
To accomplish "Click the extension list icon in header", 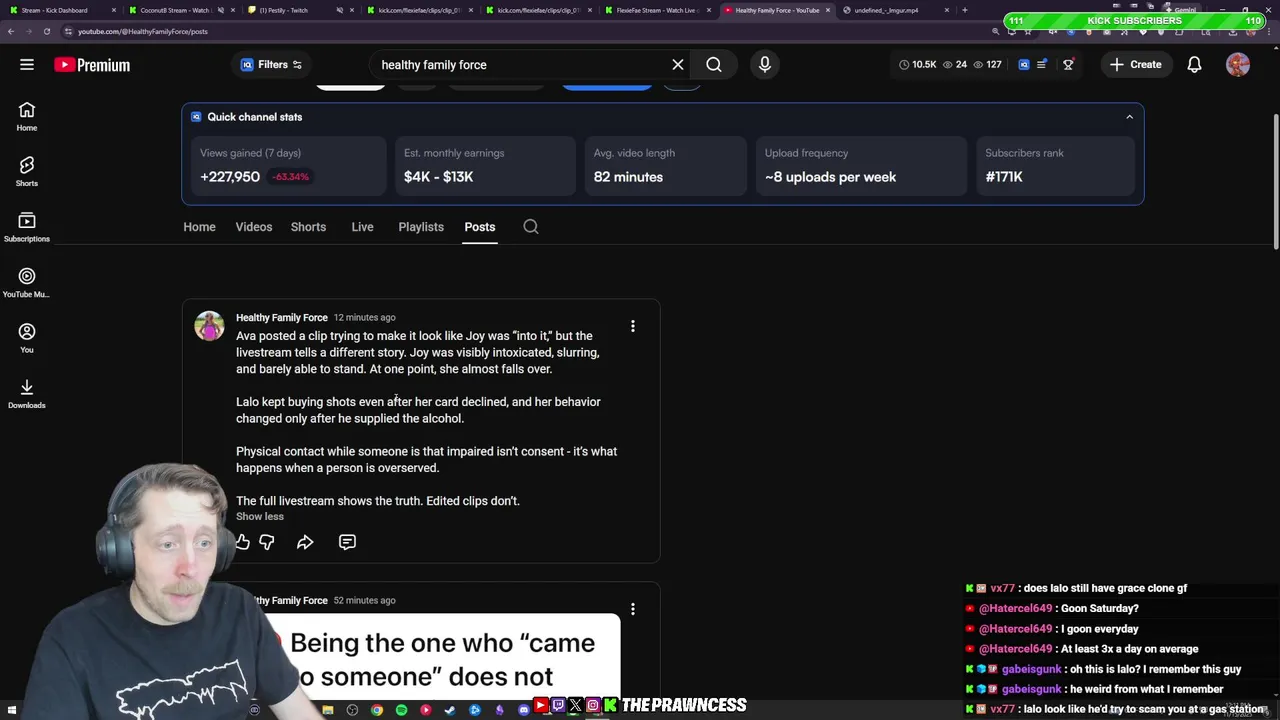I will pyautogui.click(x=1042, y=65).
